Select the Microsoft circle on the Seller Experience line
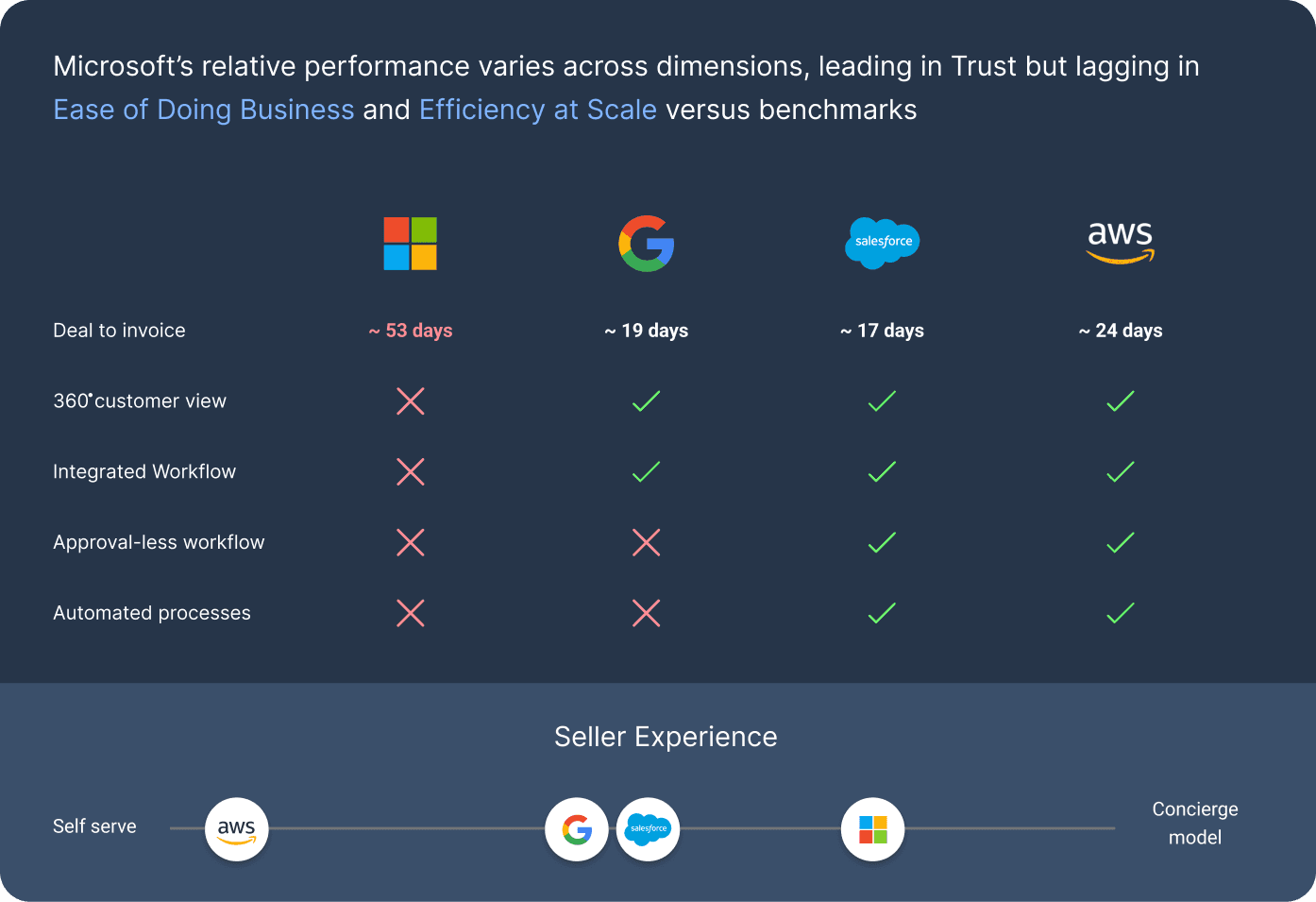This screenshot has width=1316, height=902. (873, 829)
